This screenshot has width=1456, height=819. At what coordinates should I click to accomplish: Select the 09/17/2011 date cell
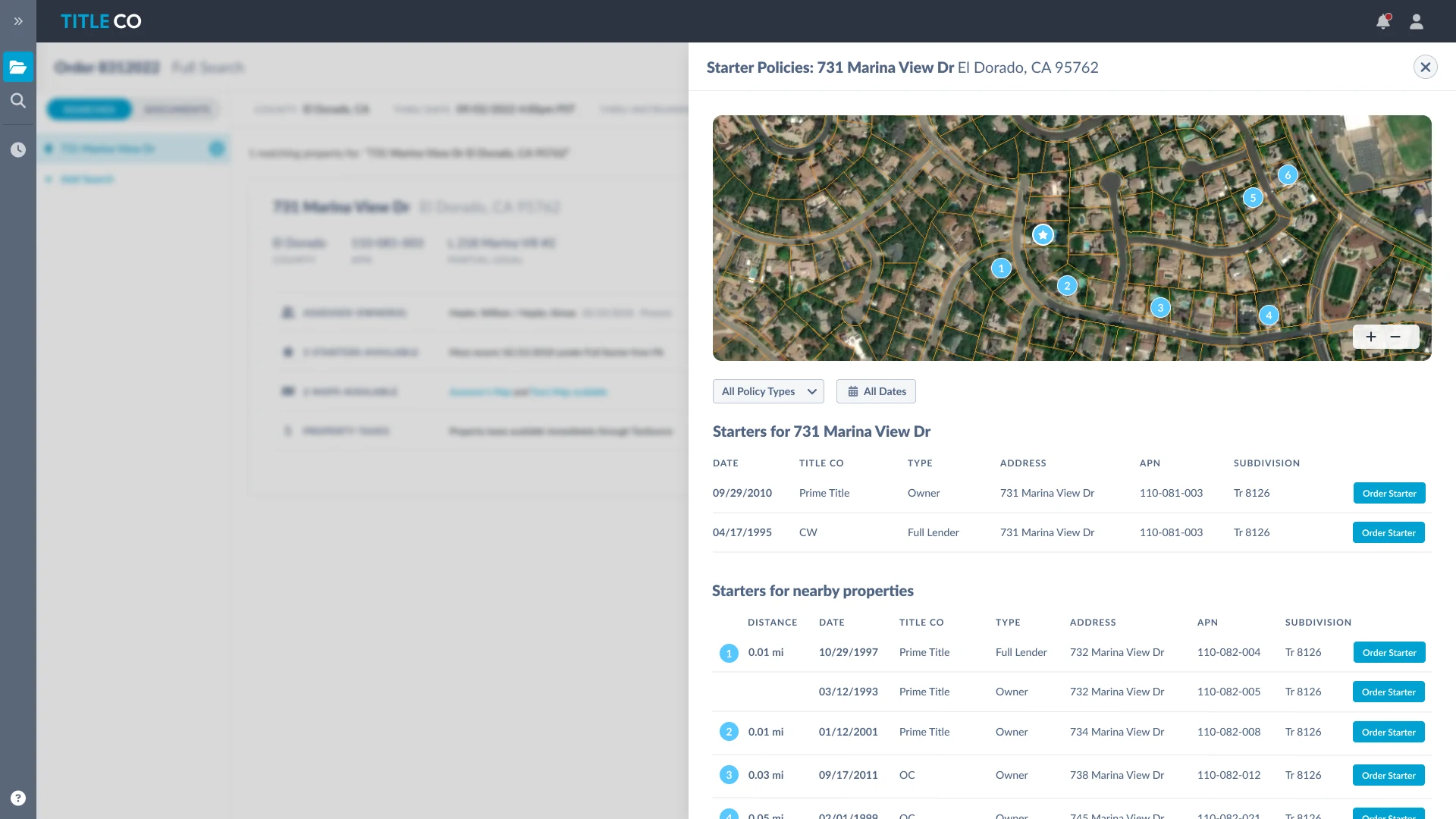tap(848, 775)
